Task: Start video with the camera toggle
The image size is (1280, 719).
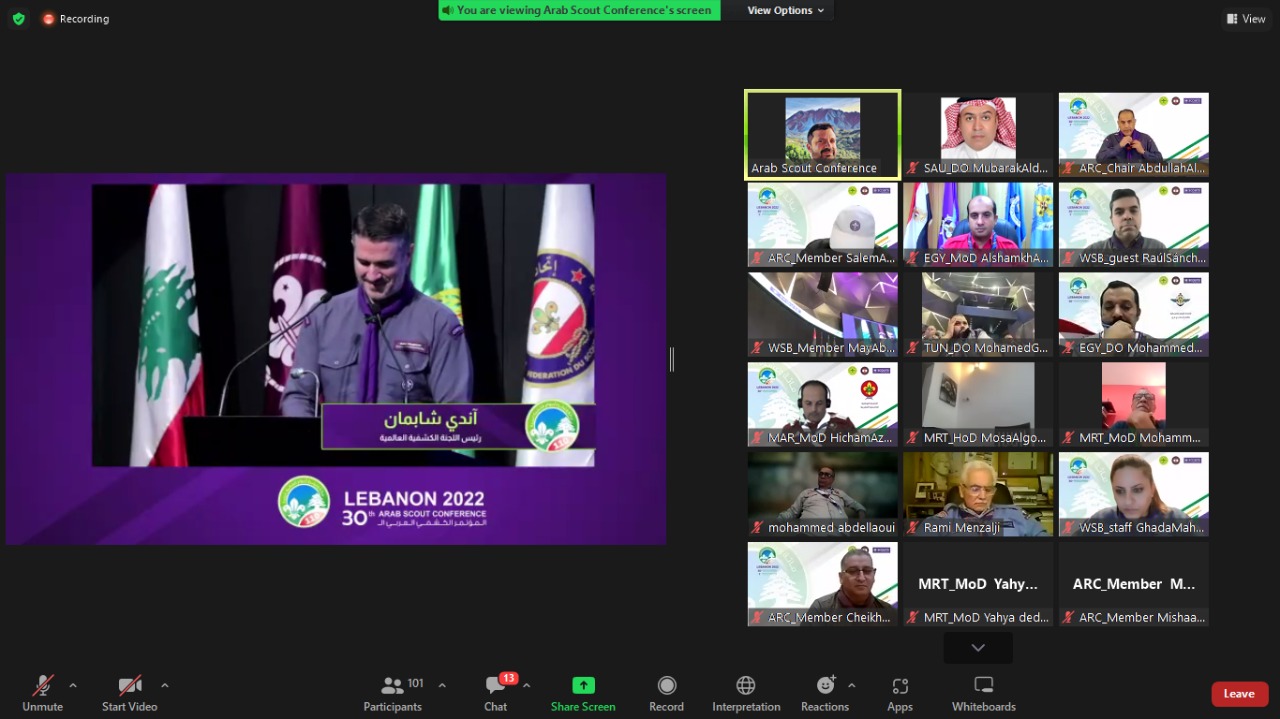Action: pyautogui.click(x=130, y=686)
